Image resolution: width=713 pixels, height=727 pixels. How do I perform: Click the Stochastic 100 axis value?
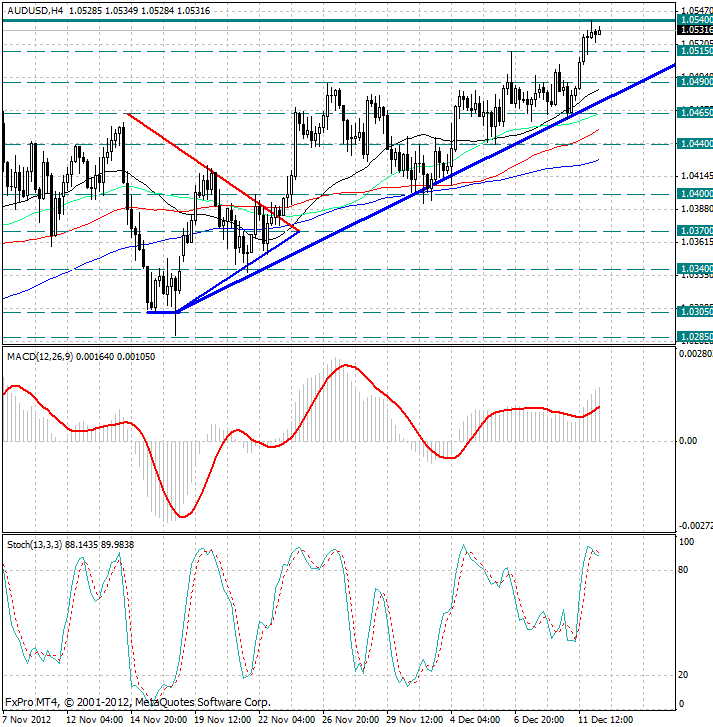point(686,542)
